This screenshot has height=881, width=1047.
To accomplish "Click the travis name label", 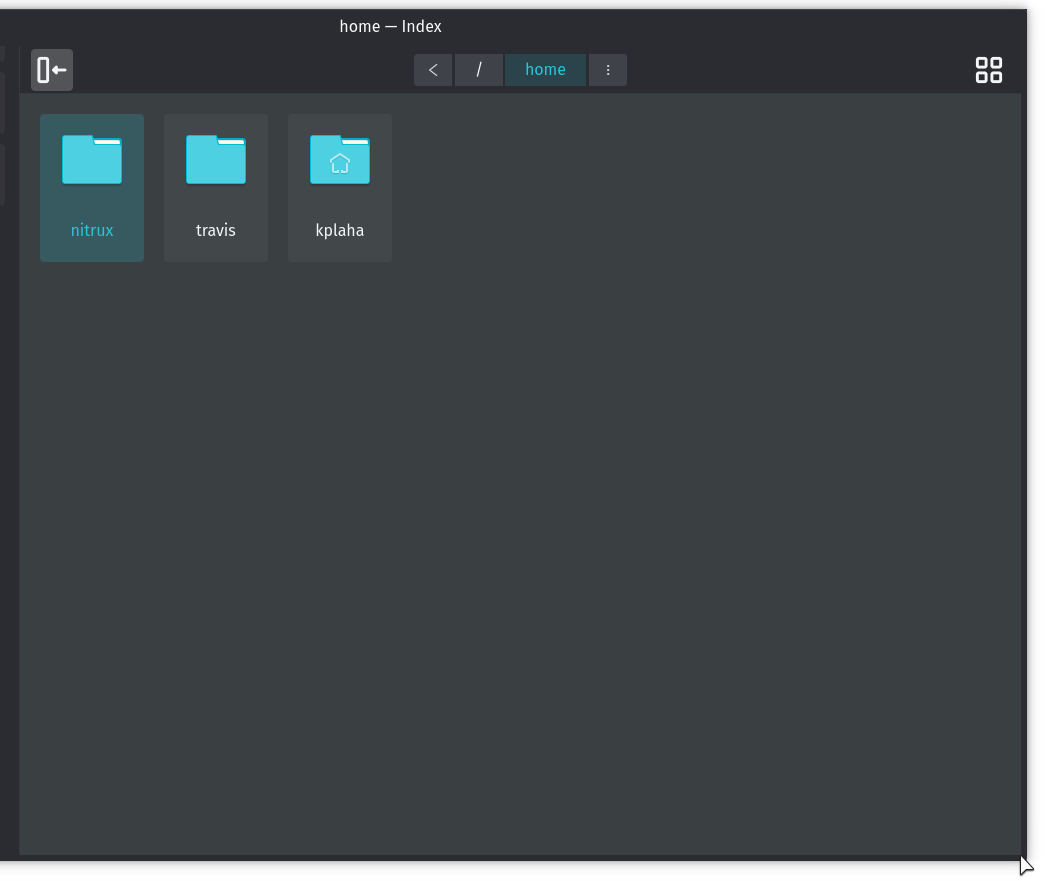I will 216,230.
